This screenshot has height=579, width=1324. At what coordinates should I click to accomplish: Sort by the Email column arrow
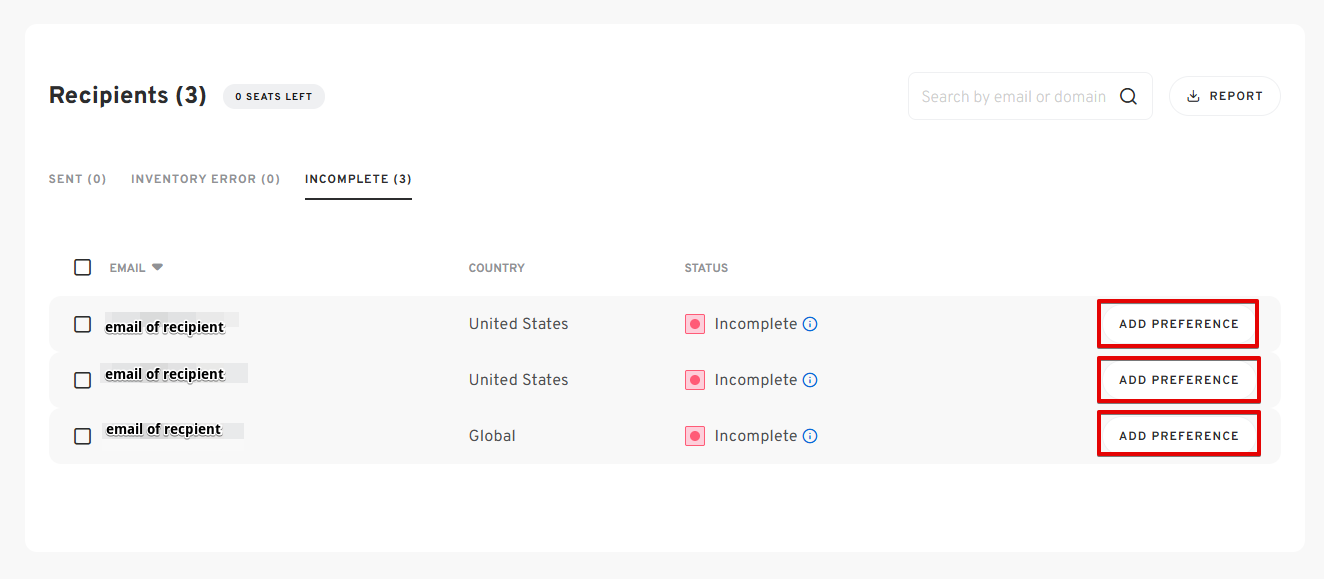157,267
